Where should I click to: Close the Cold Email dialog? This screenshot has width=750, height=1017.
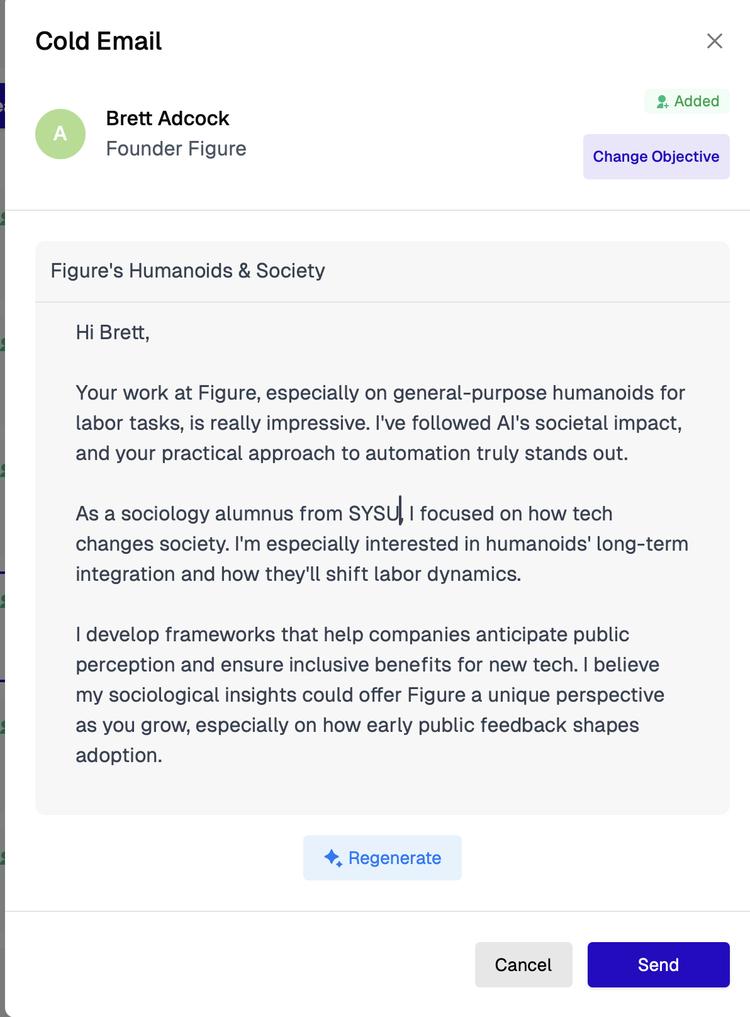click(x=714, y=41)
